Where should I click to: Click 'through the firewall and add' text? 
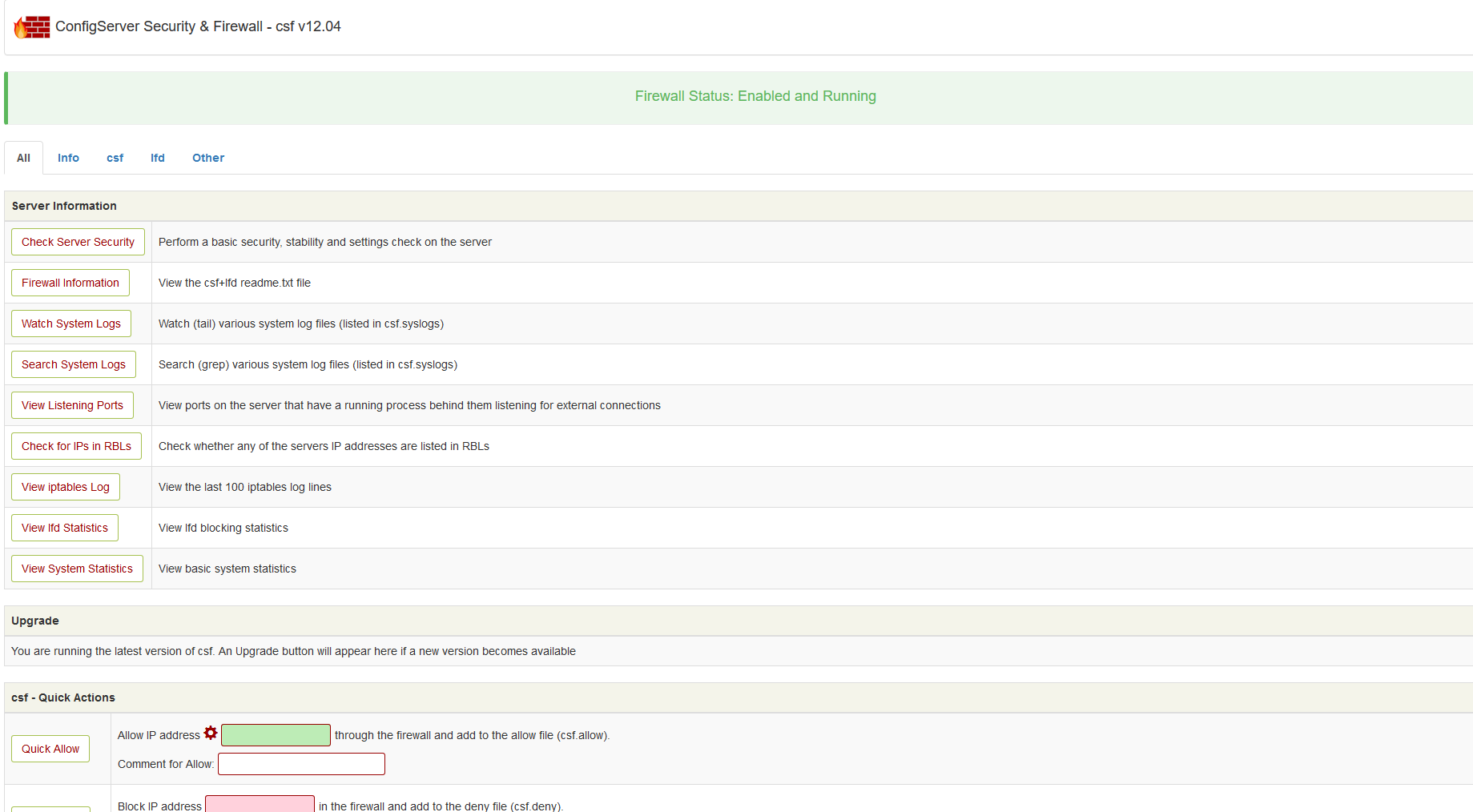(472, 735)
